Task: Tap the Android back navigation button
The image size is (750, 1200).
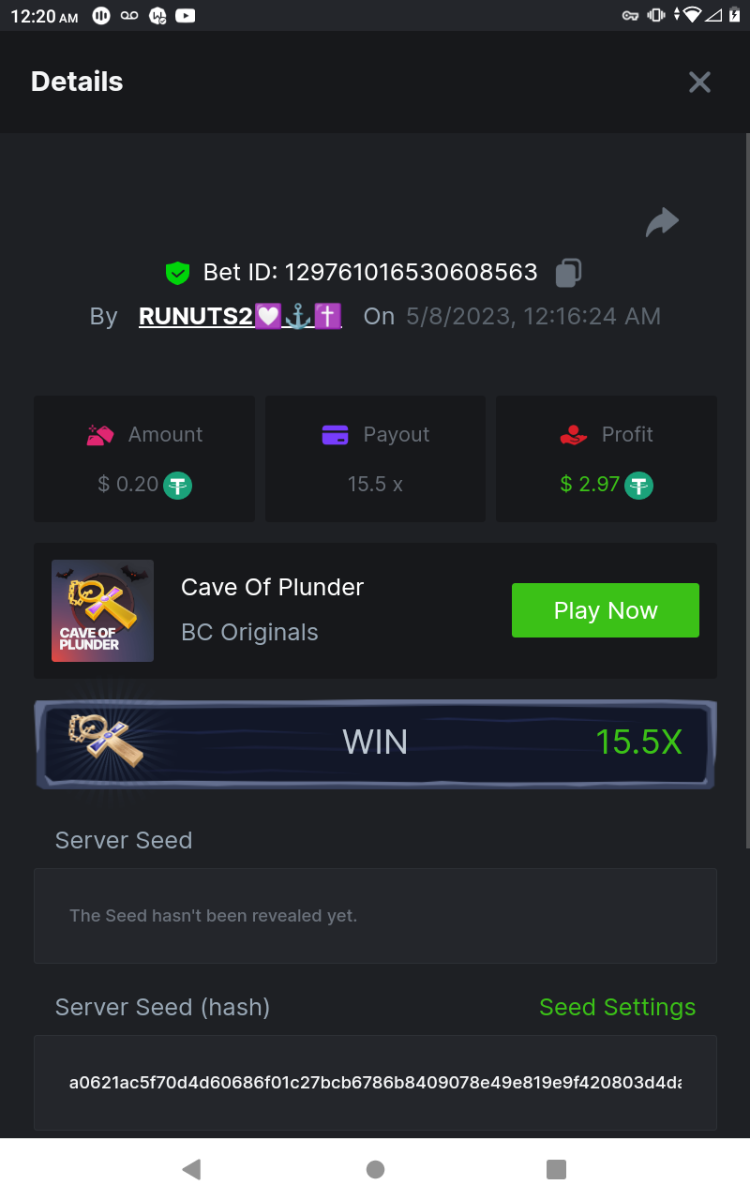Action: [192, 1169]
